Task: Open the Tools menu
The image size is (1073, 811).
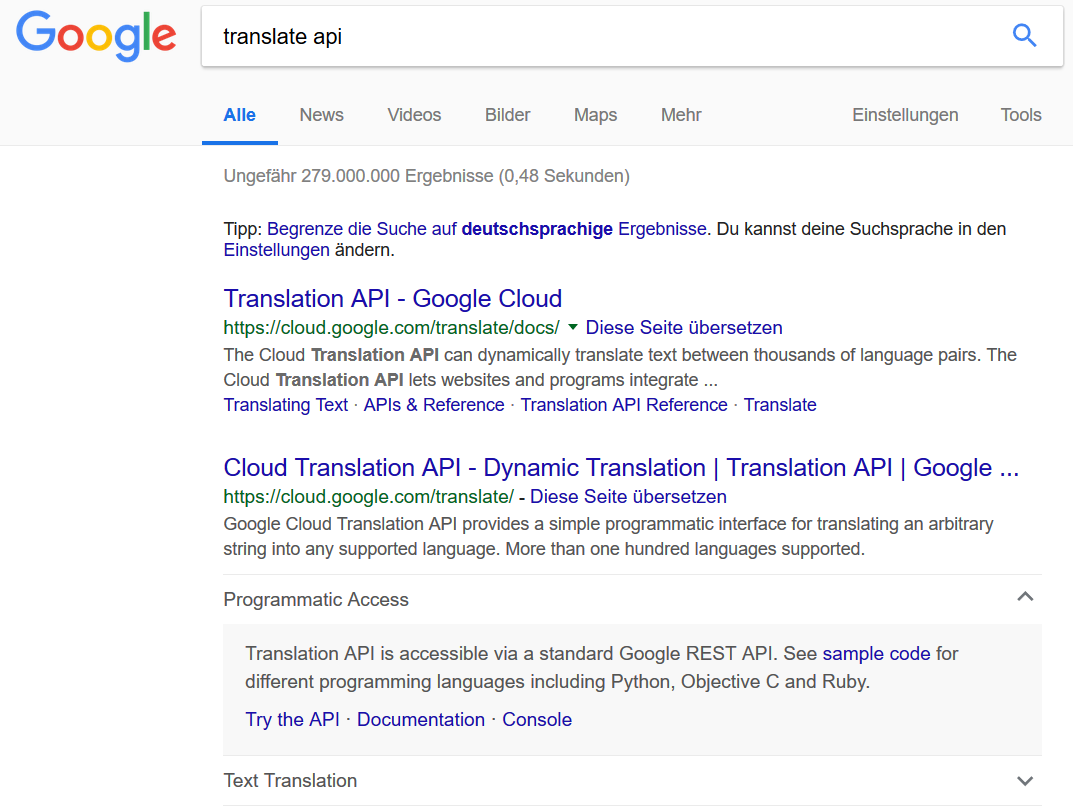Action: (x=1020, y=115)
